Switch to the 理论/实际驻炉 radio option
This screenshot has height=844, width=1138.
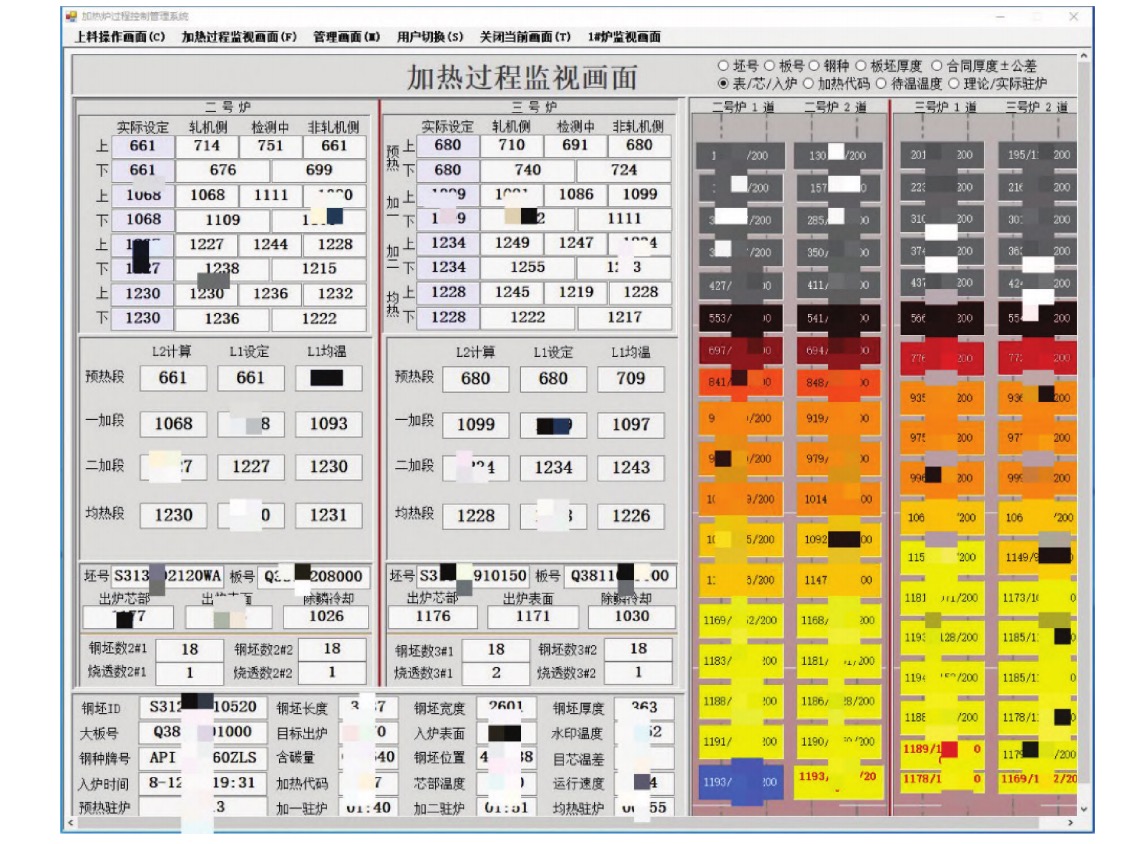(954, 84)
